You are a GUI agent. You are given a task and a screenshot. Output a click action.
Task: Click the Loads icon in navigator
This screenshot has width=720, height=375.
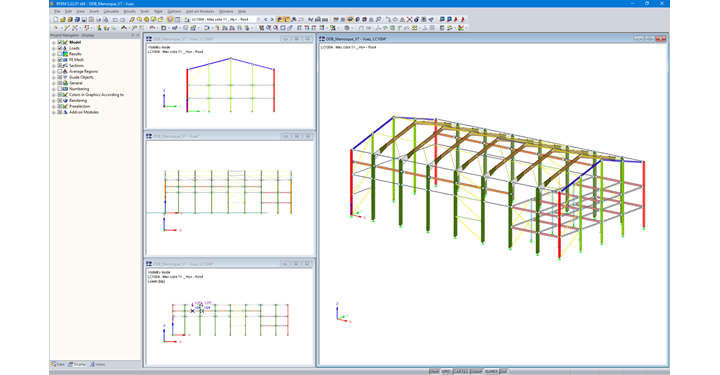(65, 48)
